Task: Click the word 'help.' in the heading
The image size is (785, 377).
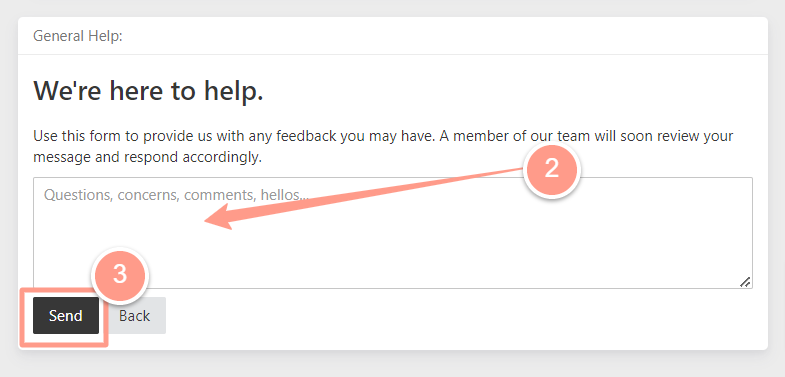Action: pyautogui.click(x=233, y=92)
